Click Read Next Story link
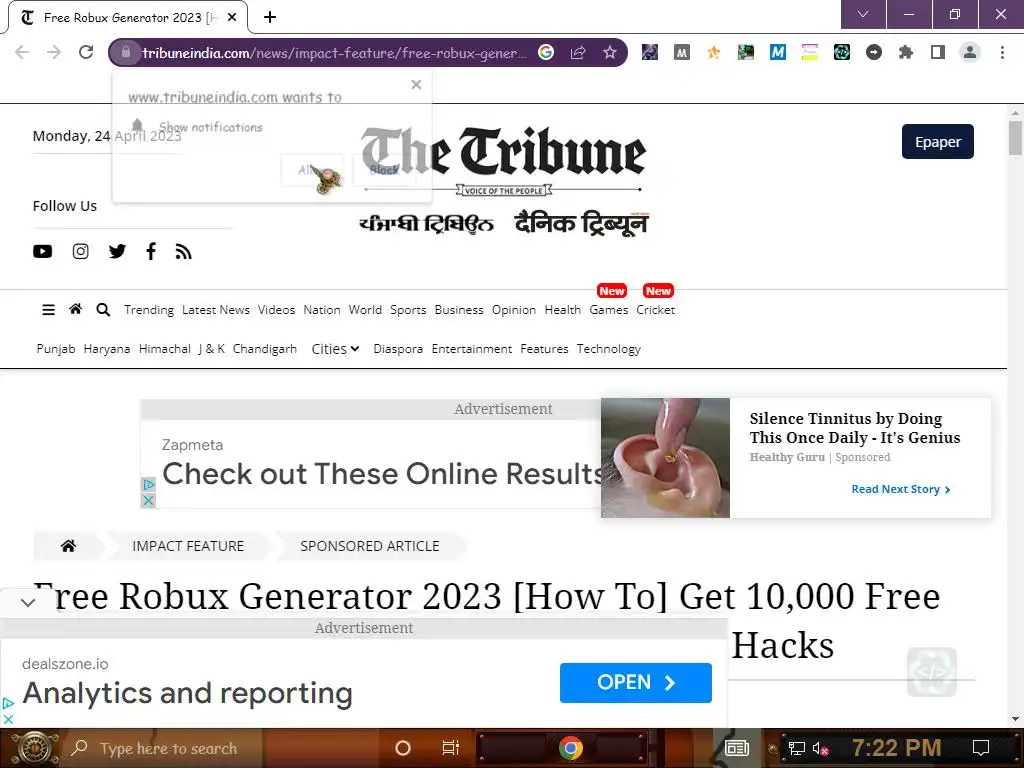 pos(901,489)
